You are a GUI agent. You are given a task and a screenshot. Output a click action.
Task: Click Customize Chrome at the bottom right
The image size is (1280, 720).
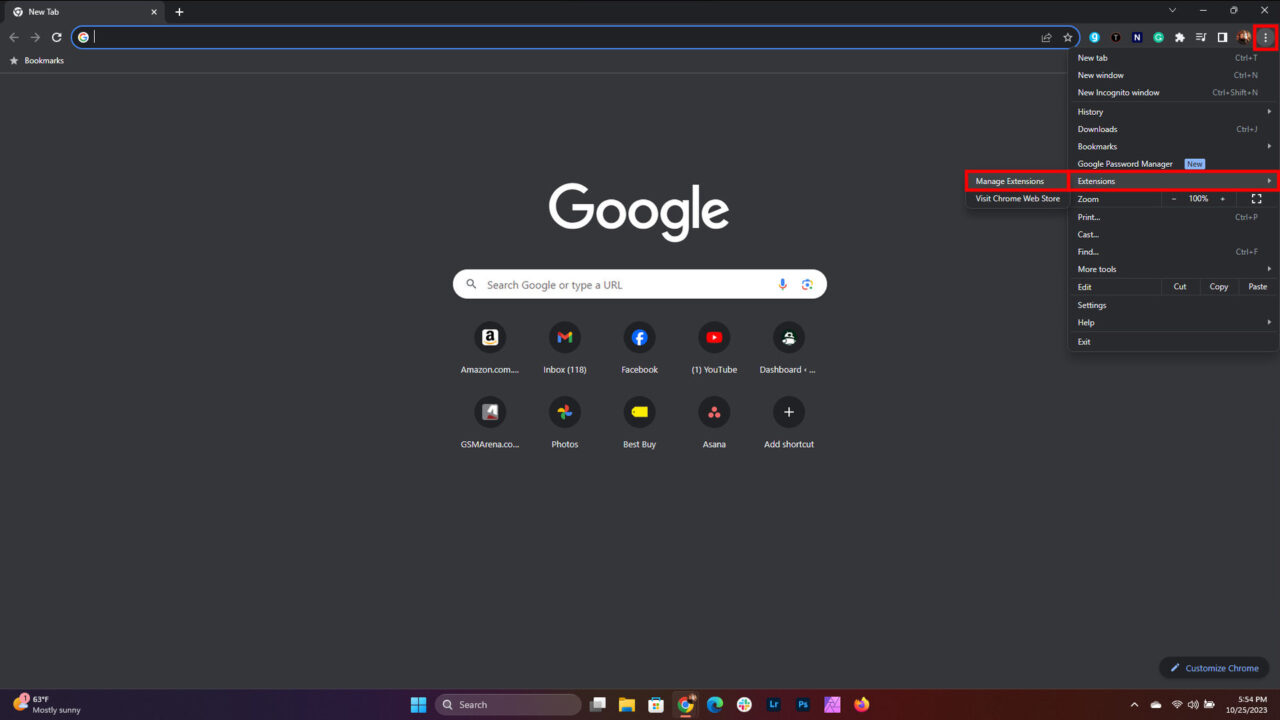(x=1214, y=667)
